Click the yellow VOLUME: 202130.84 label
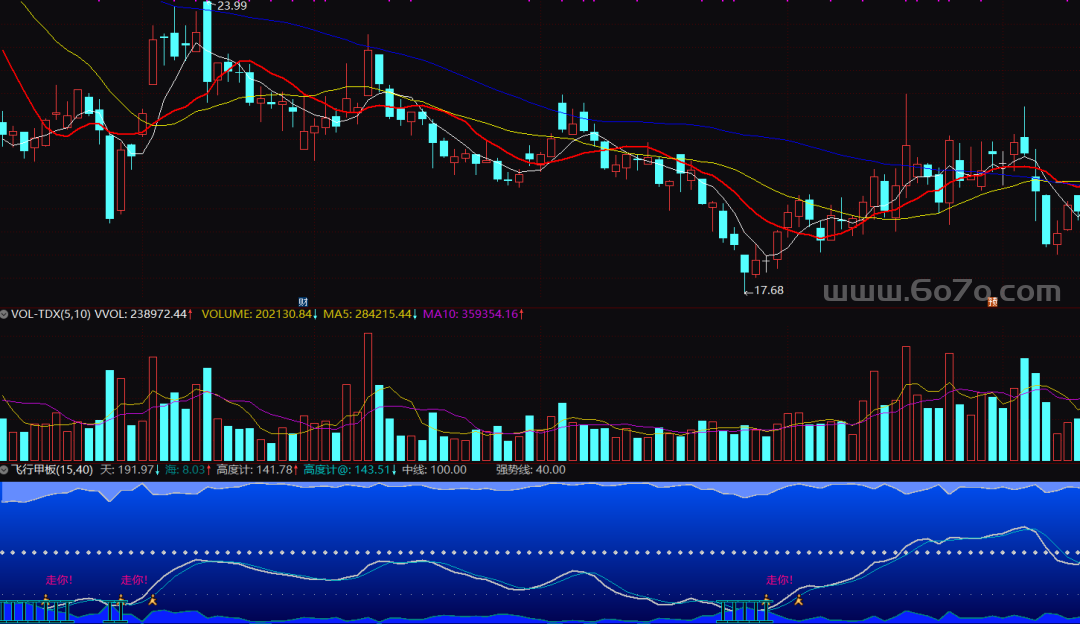1080x624 pixels. tap(258, 314)
